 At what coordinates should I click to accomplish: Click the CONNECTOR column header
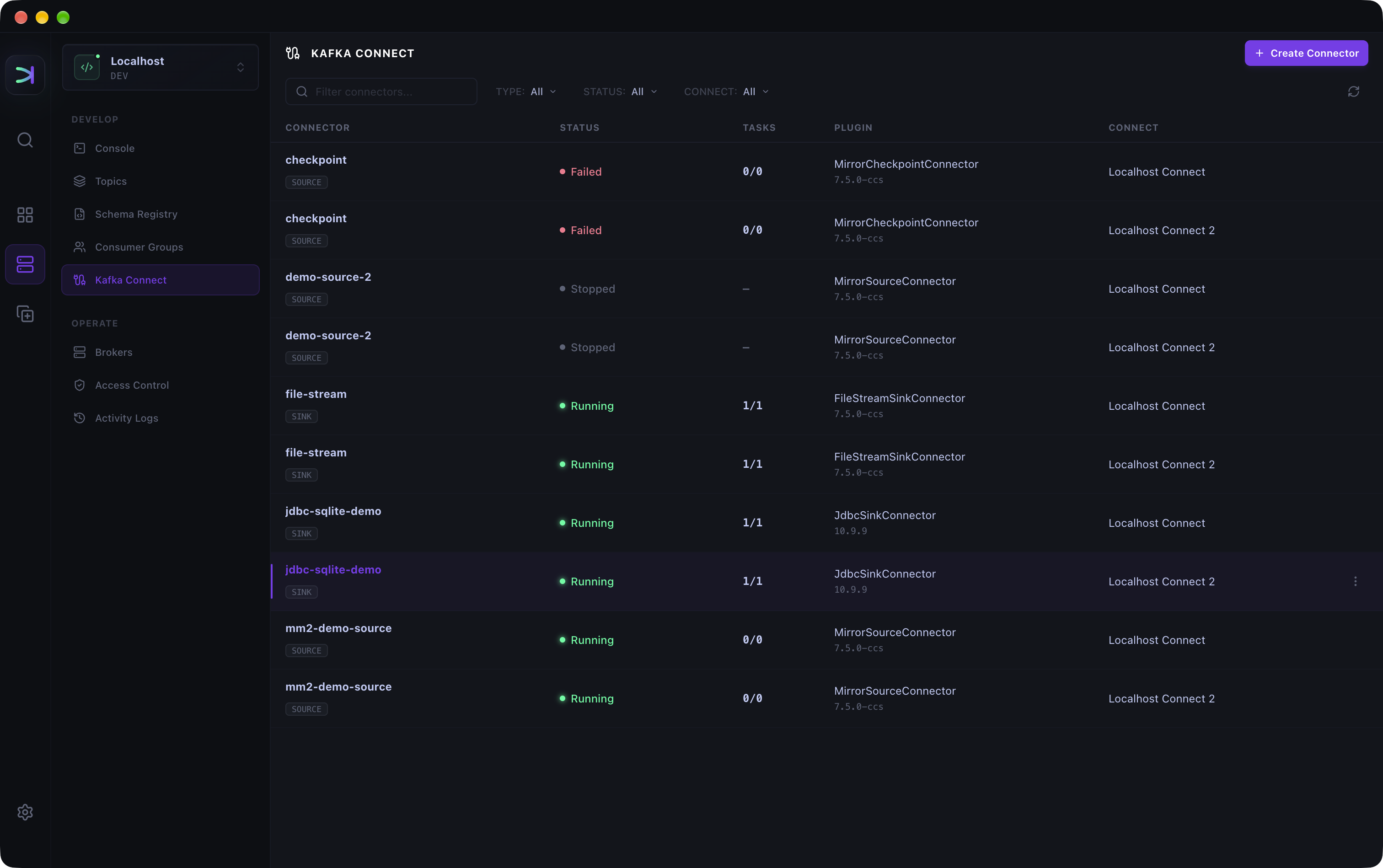point(317,128)
